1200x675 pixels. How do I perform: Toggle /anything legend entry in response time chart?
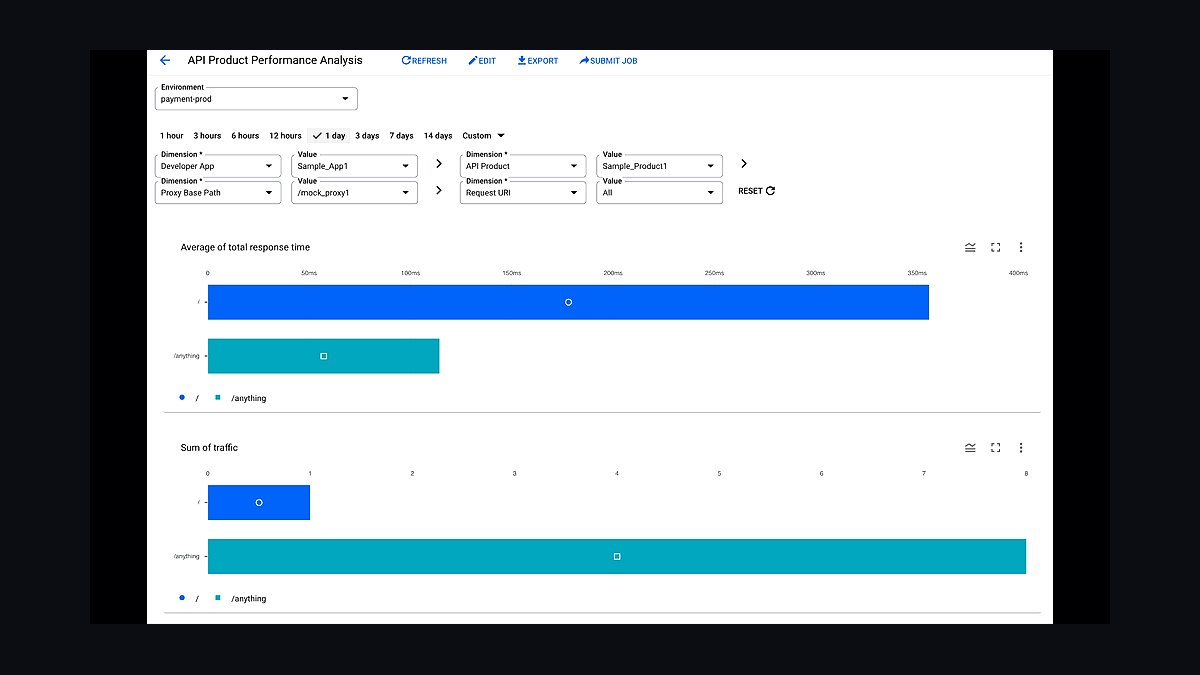coord(240,398)
